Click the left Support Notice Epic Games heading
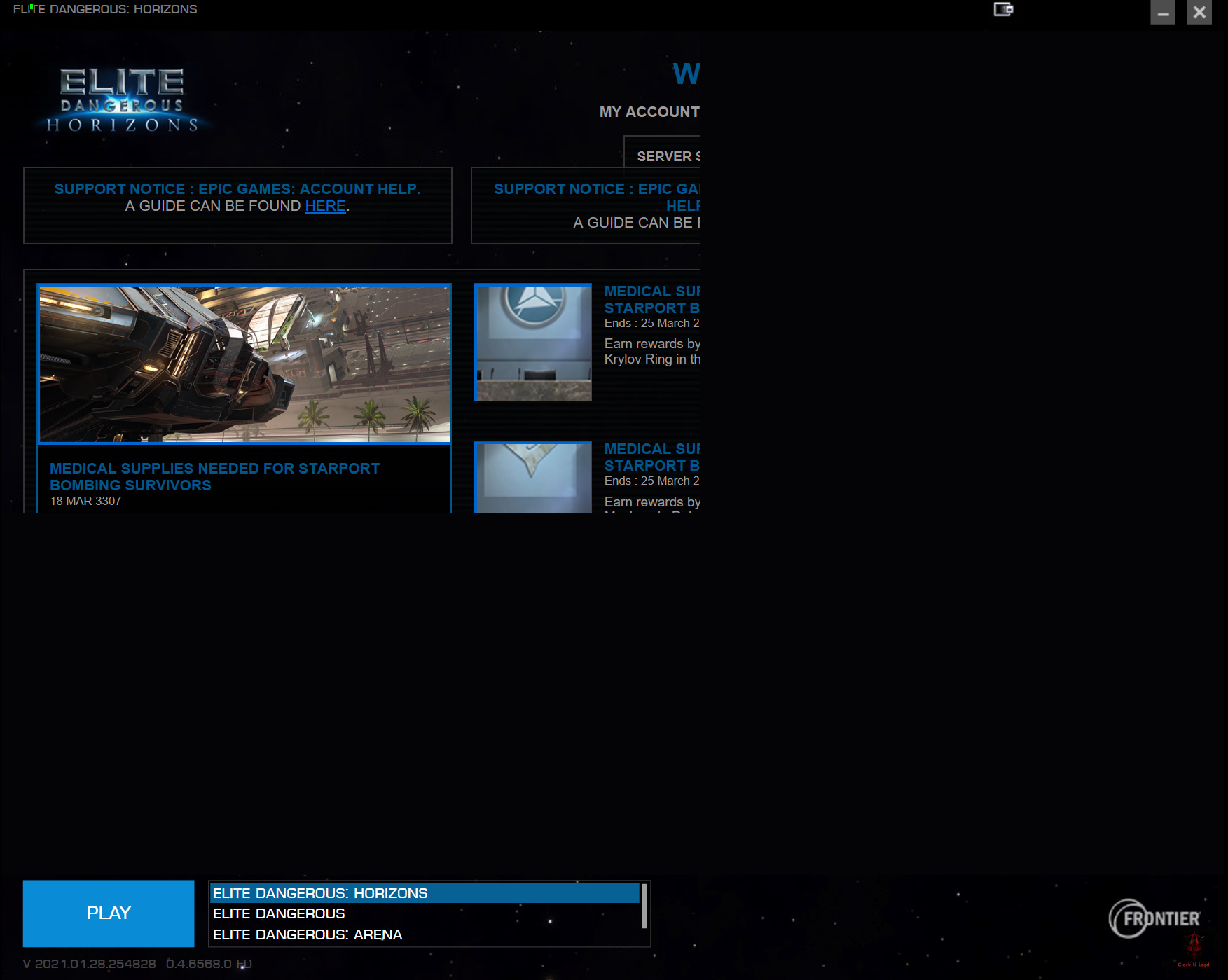 237,189
